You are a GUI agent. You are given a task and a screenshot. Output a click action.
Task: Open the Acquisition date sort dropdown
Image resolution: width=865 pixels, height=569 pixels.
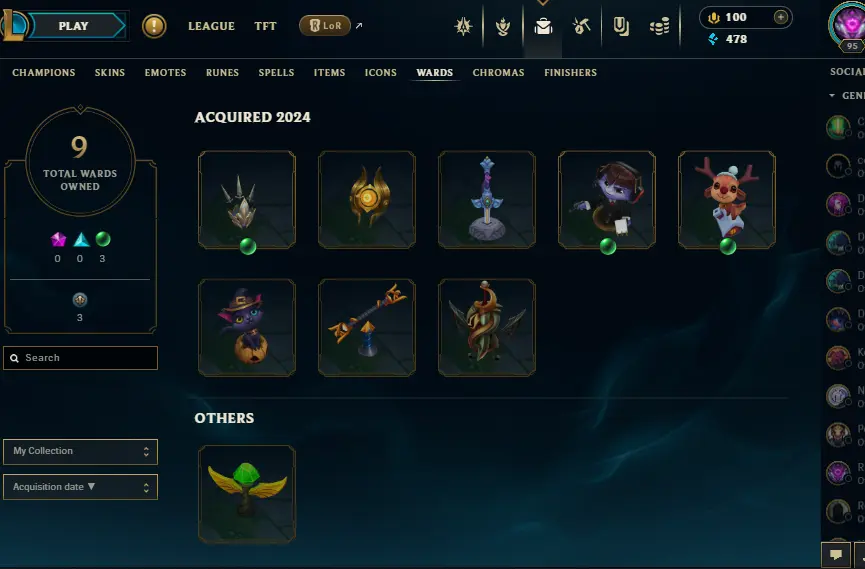pos(81,487)
